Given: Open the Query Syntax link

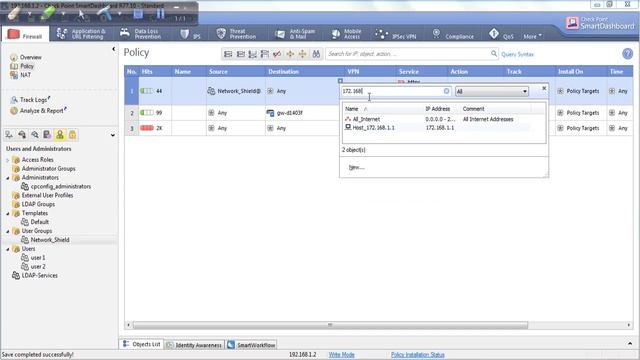Looking at the screenshot, I should pyautogui.click(x=517, y=54).
